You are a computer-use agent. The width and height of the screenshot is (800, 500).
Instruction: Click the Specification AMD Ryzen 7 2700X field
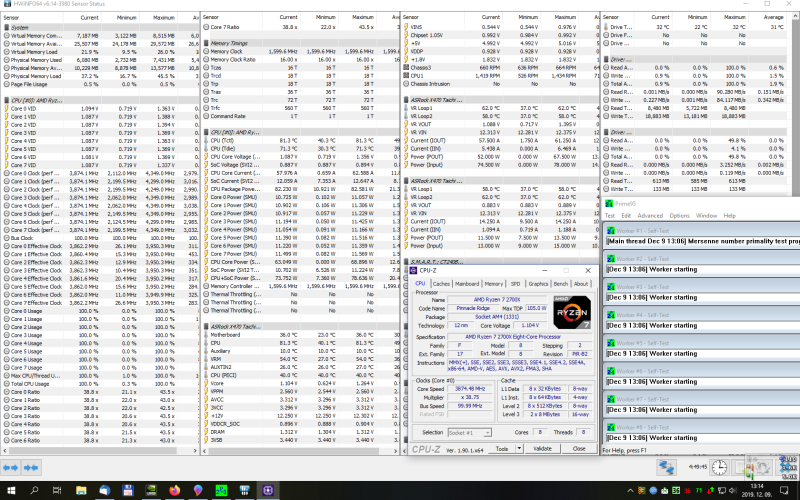pos(519,337)
